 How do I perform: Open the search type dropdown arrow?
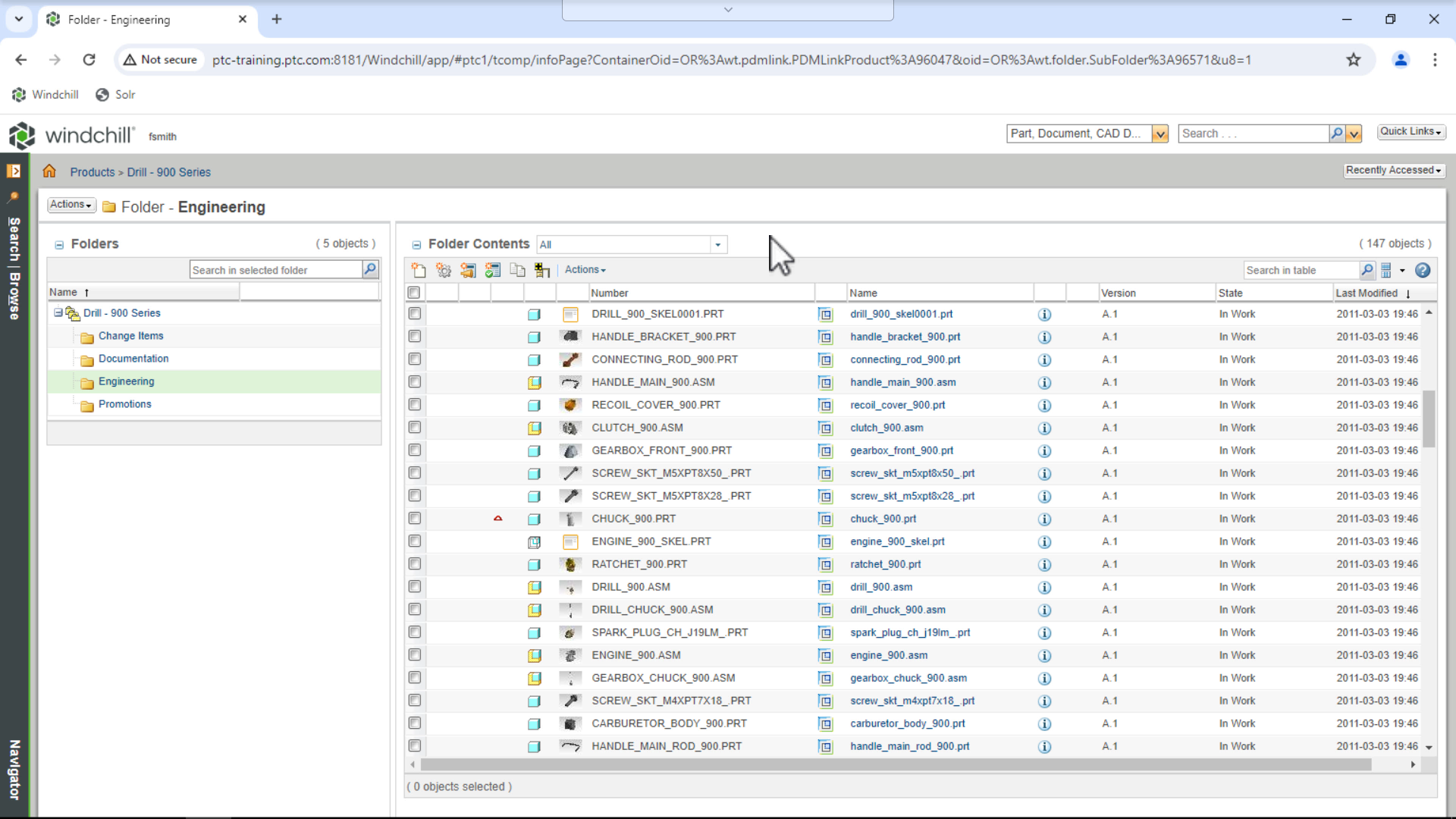pos(1159,134)
